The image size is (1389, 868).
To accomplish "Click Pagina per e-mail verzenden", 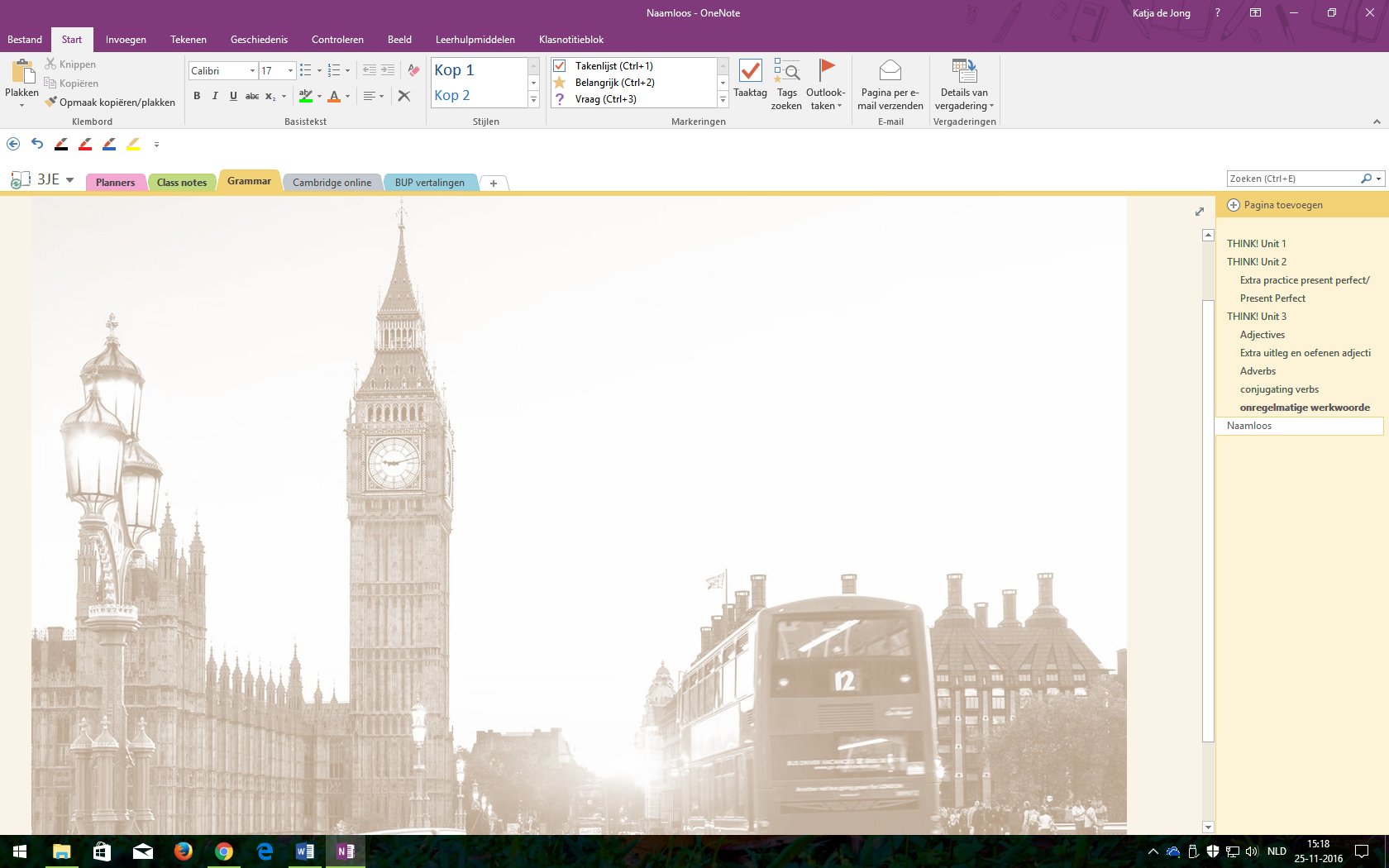I will 890,84.
